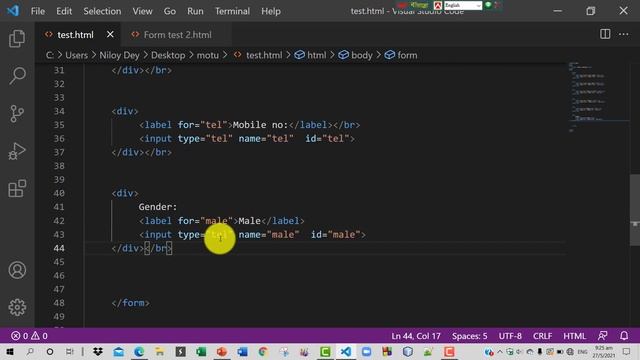Open Task View in taskbar
The image size is (640, 360).
70,351
